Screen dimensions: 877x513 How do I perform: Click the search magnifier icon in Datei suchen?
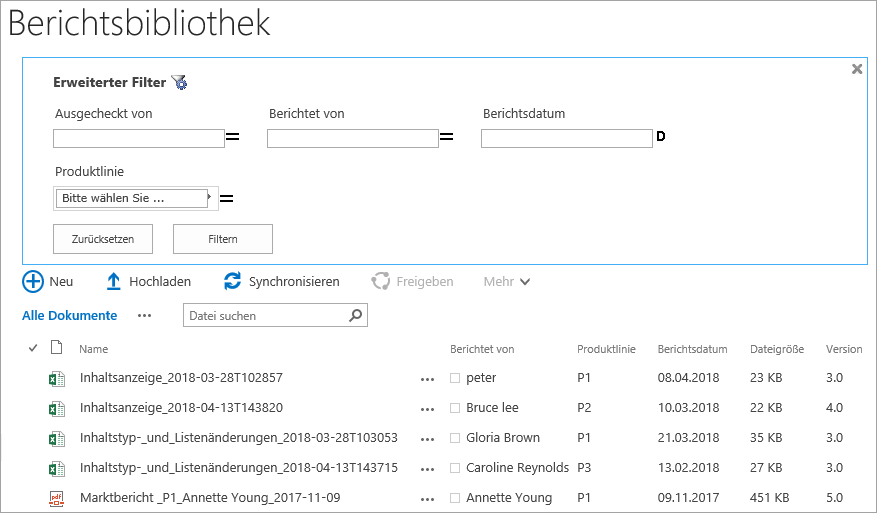pyautogui.click(x=355, y=316)
